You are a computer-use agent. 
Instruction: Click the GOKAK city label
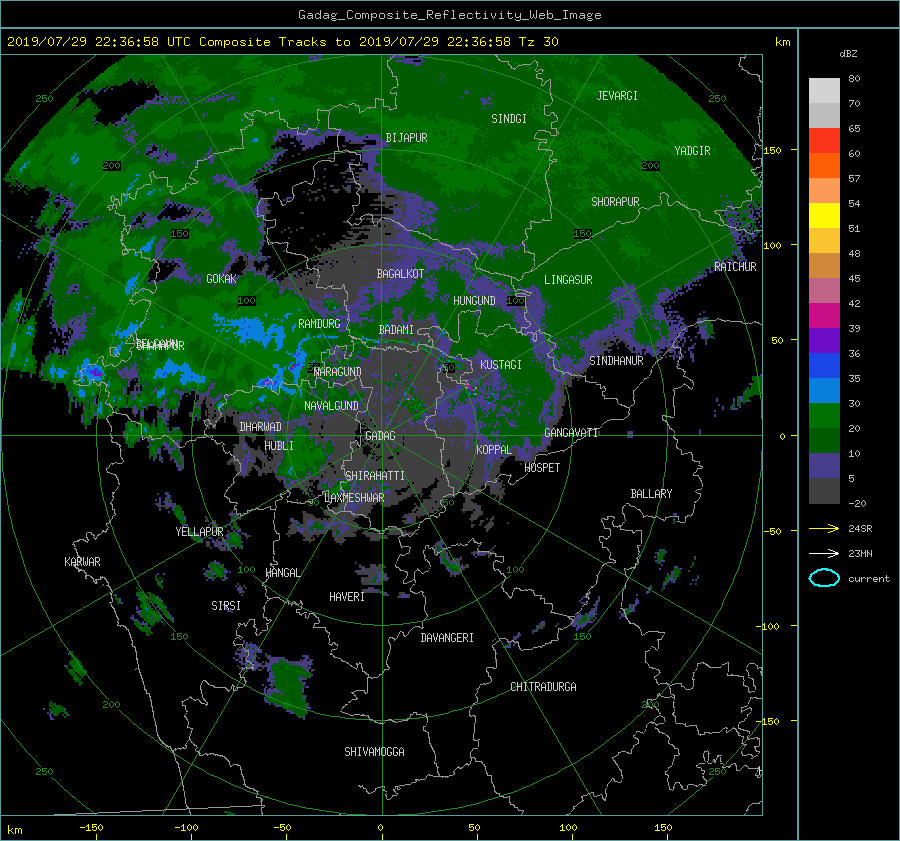[x=221, y=278]
